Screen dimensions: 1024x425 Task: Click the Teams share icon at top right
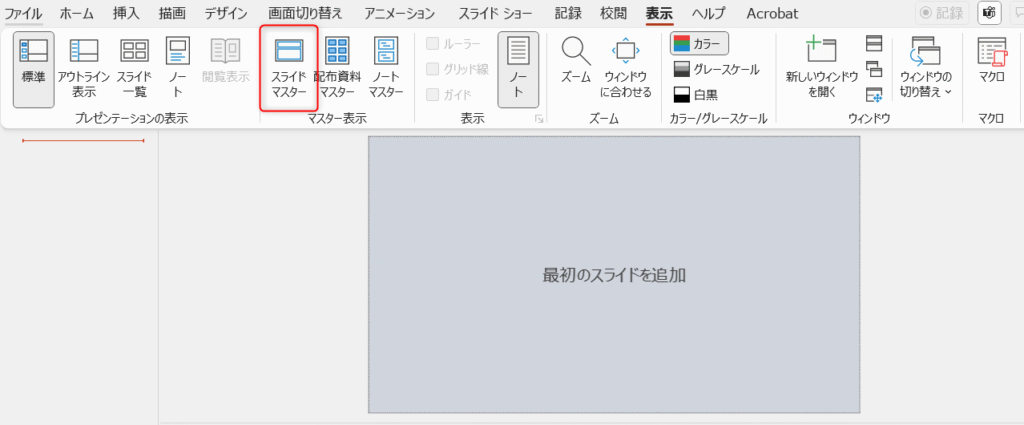(989, 13)
